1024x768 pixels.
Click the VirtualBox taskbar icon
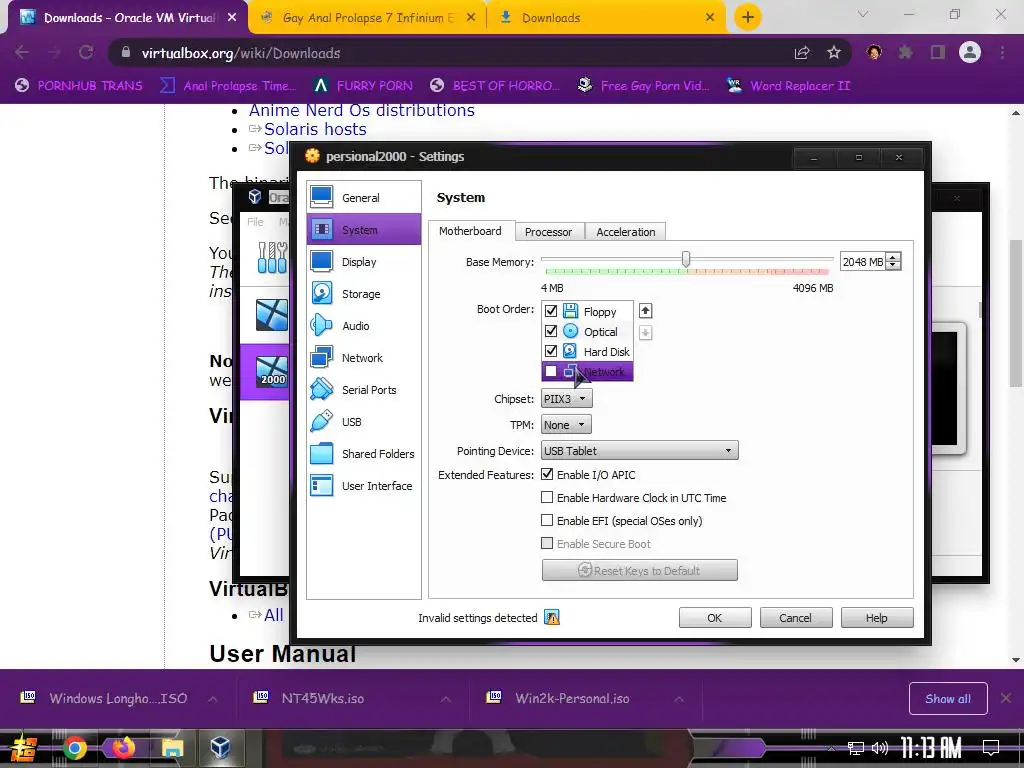click(220, 747)
